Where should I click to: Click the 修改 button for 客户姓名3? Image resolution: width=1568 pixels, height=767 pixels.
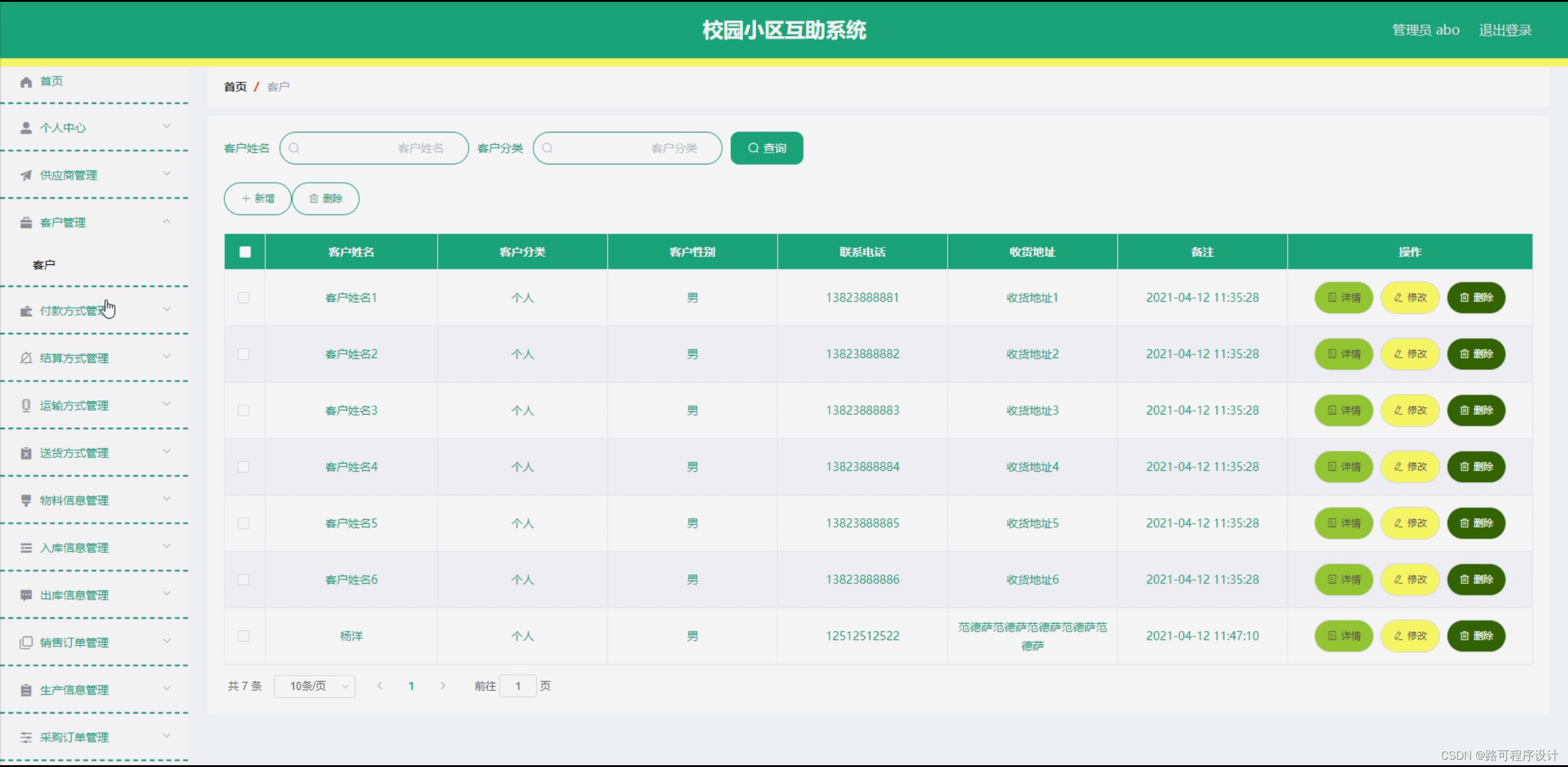(x=1409, y=410)
